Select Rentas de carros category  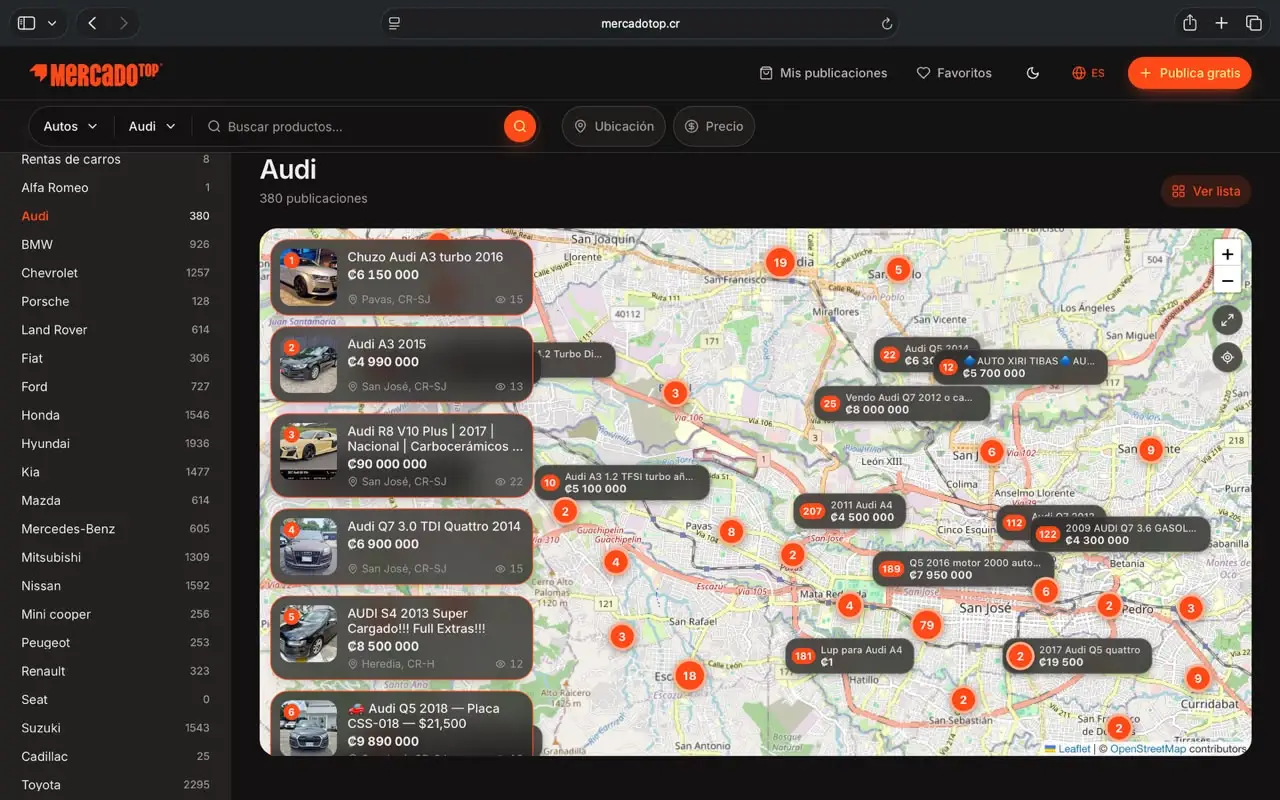(x=115, y=159)
